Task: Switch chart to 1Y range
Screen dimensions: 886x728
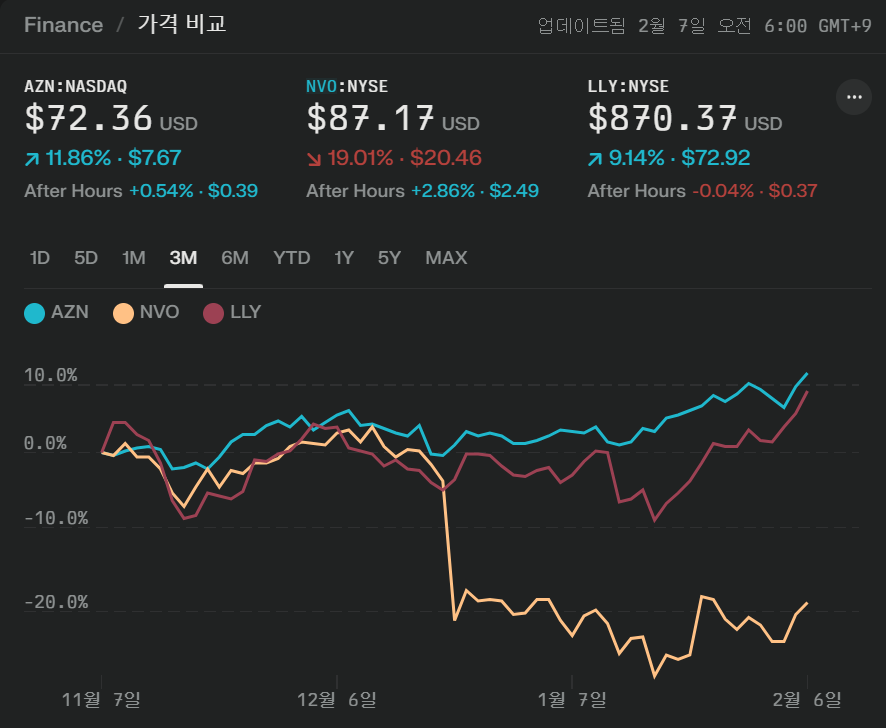Action: point(344,258)
